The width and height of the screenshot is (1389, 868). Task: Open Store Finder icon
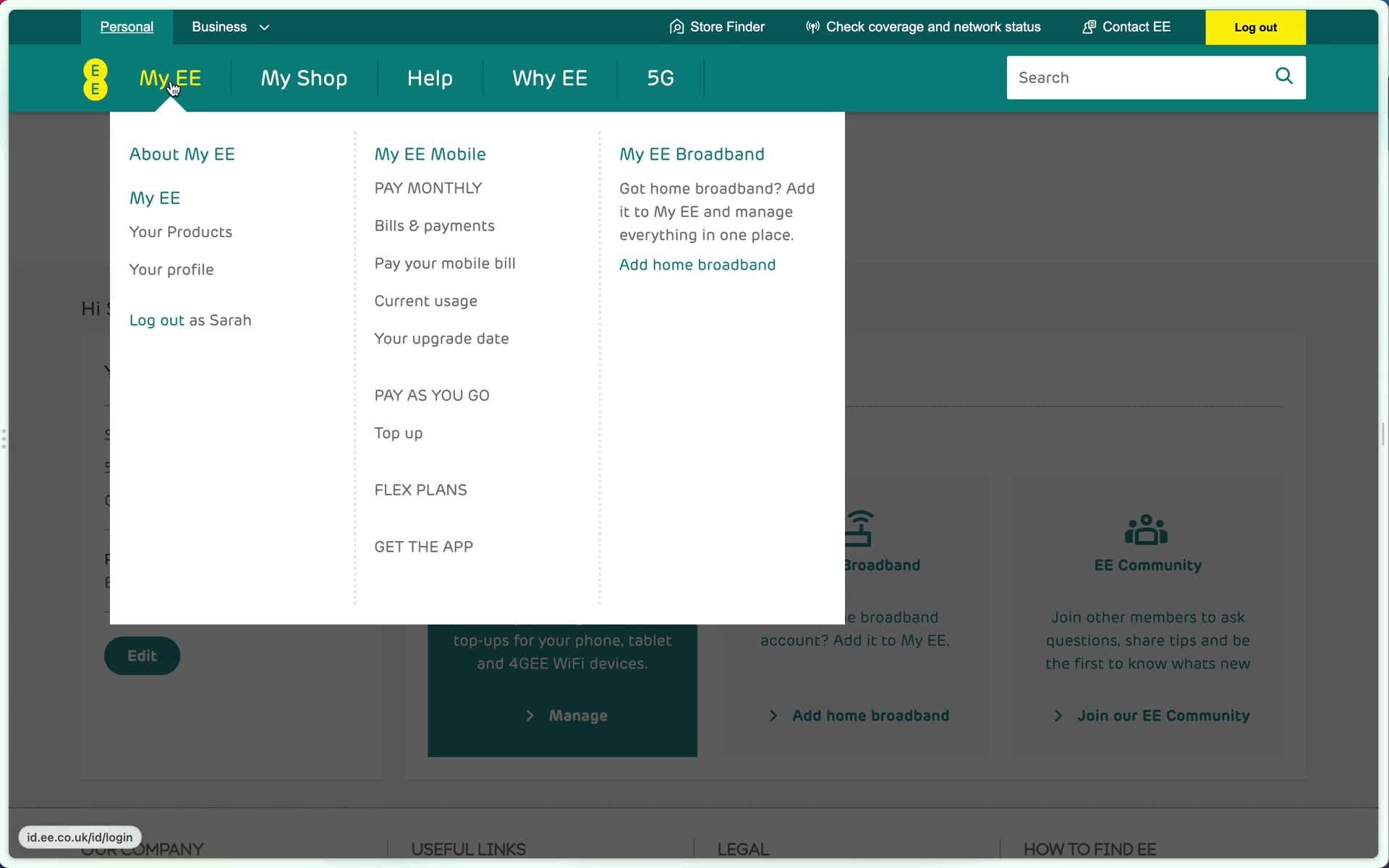pos(675,26)
